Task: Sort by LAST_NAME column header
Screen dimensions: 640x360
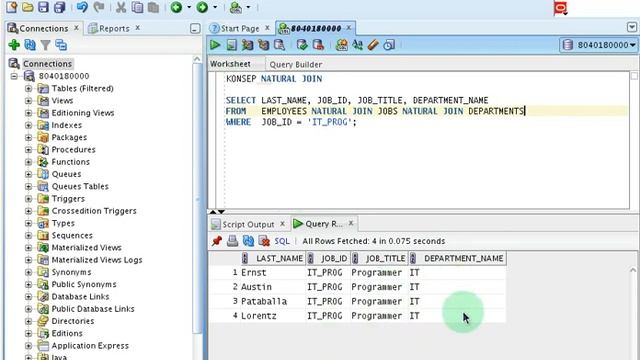Action: 273,258
